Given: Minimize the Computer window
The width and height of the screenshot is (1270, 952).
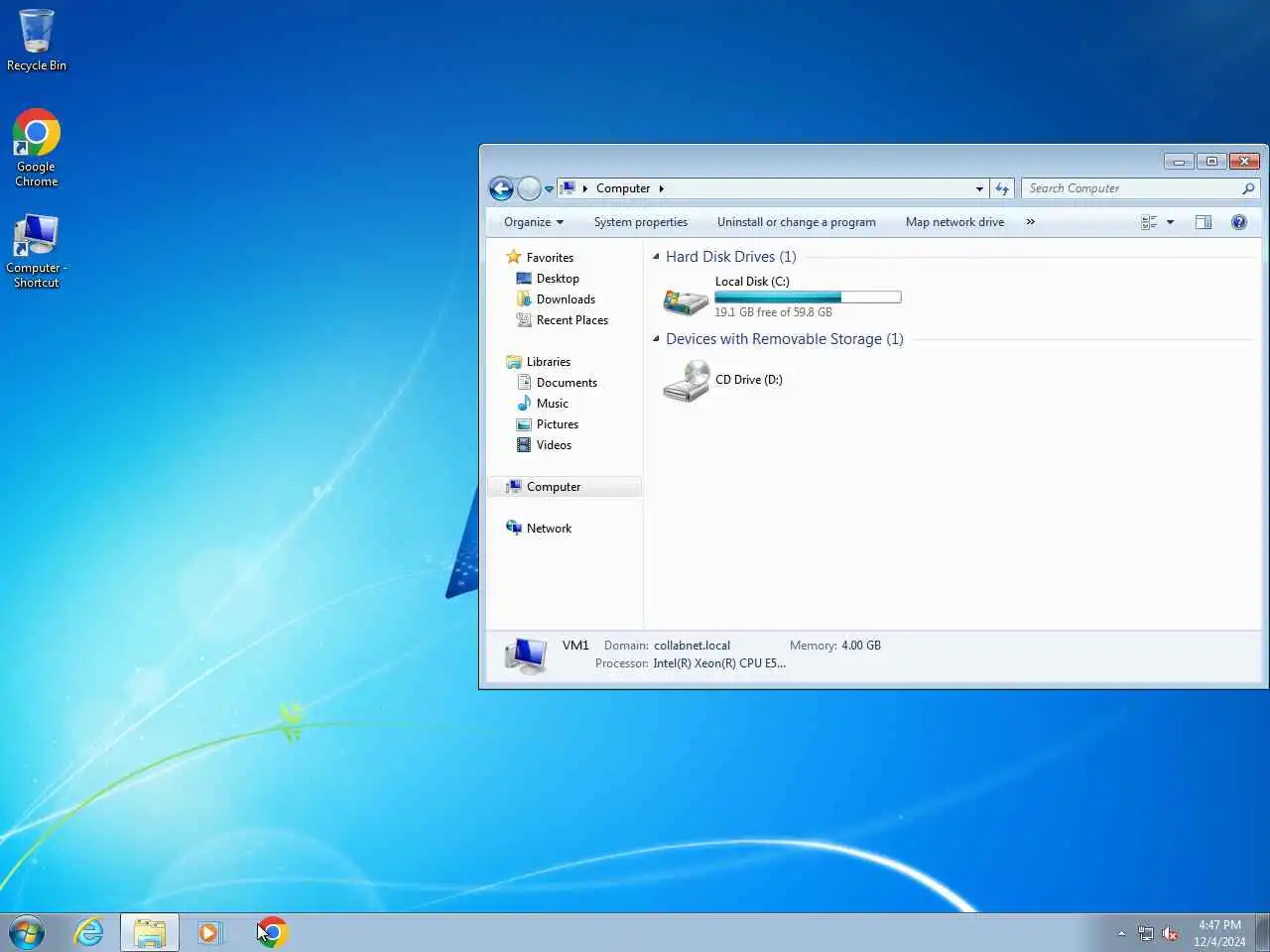Looking at the screenshot, I should [x=1179, y=162].
